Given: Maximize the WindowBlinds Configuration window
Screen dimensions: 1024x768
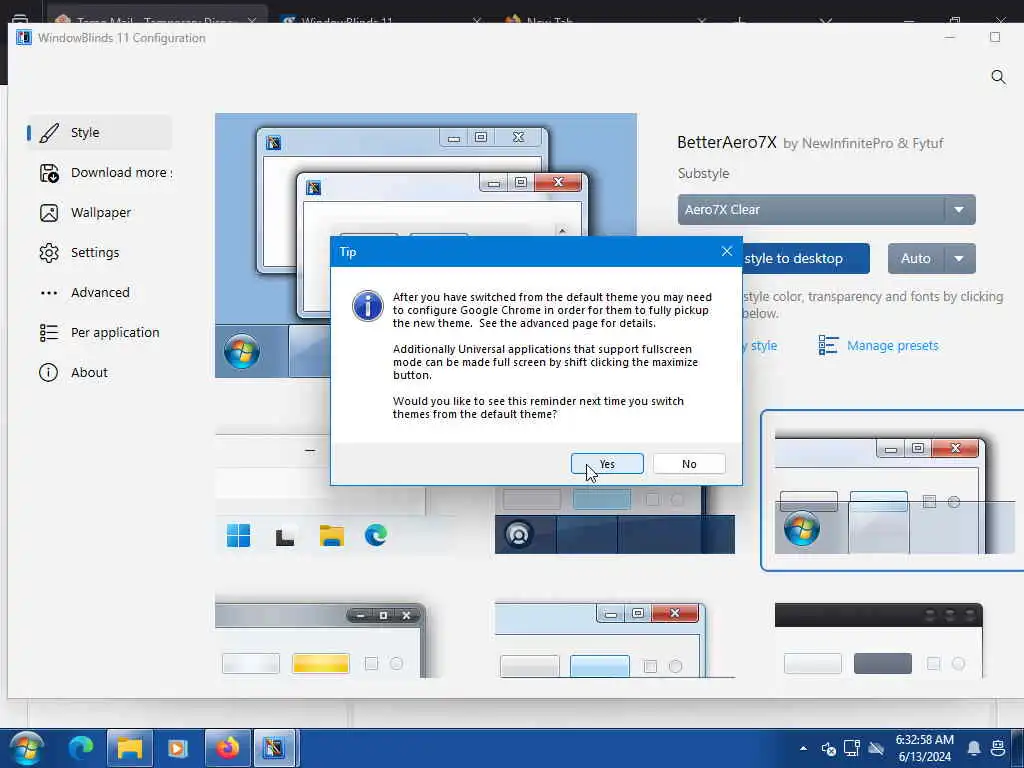Looking at the screenshot, I should coord(995,37).
